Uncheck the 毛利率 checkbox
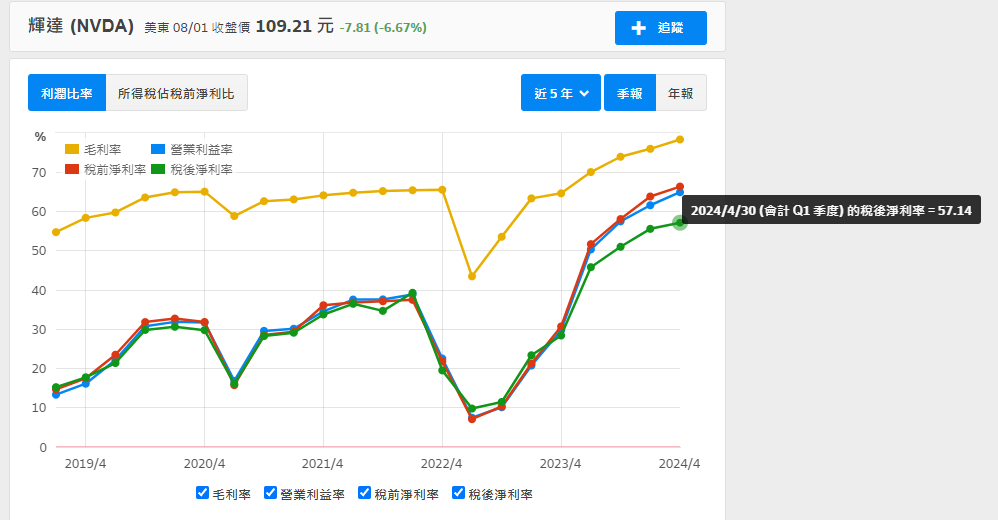 [204, 493]
